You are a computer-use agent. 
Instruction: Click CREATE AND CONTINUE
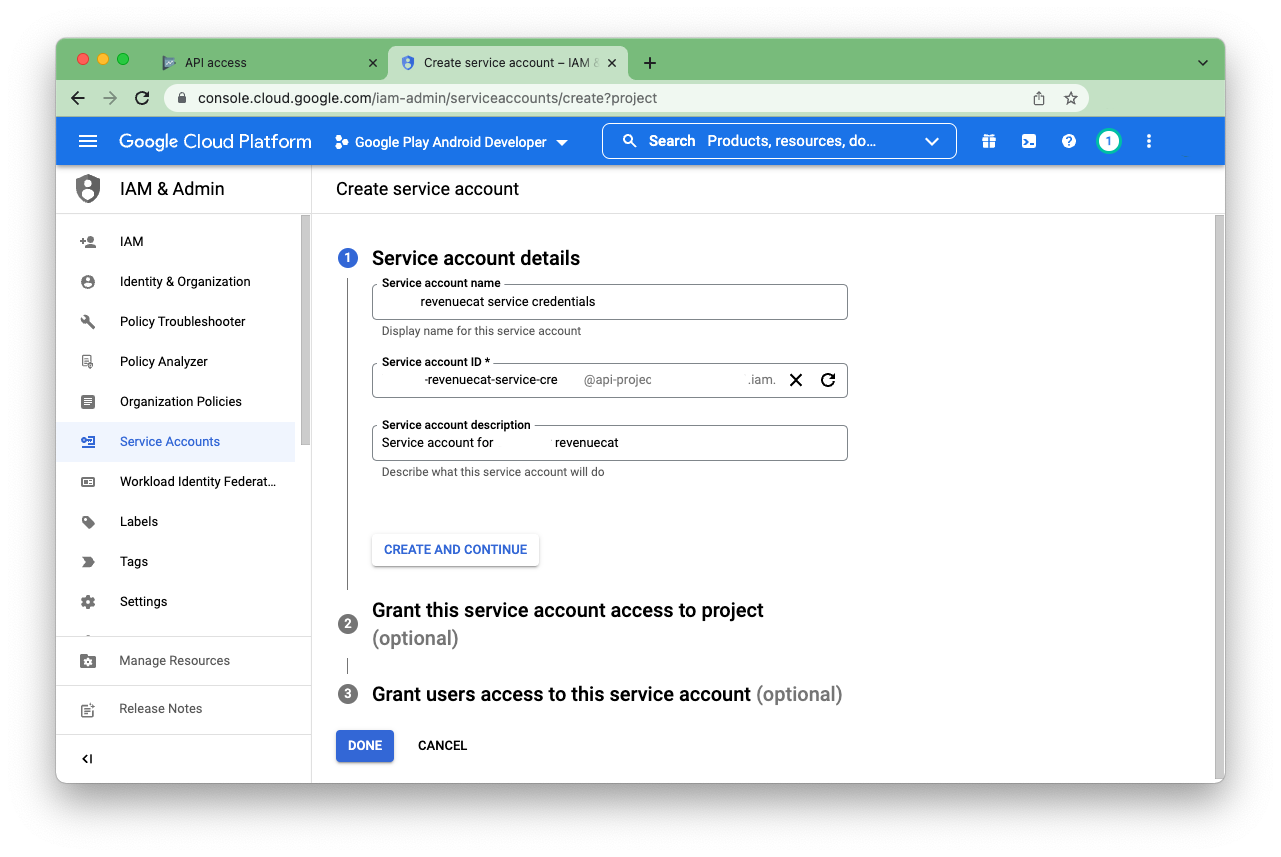coord(455,549)
